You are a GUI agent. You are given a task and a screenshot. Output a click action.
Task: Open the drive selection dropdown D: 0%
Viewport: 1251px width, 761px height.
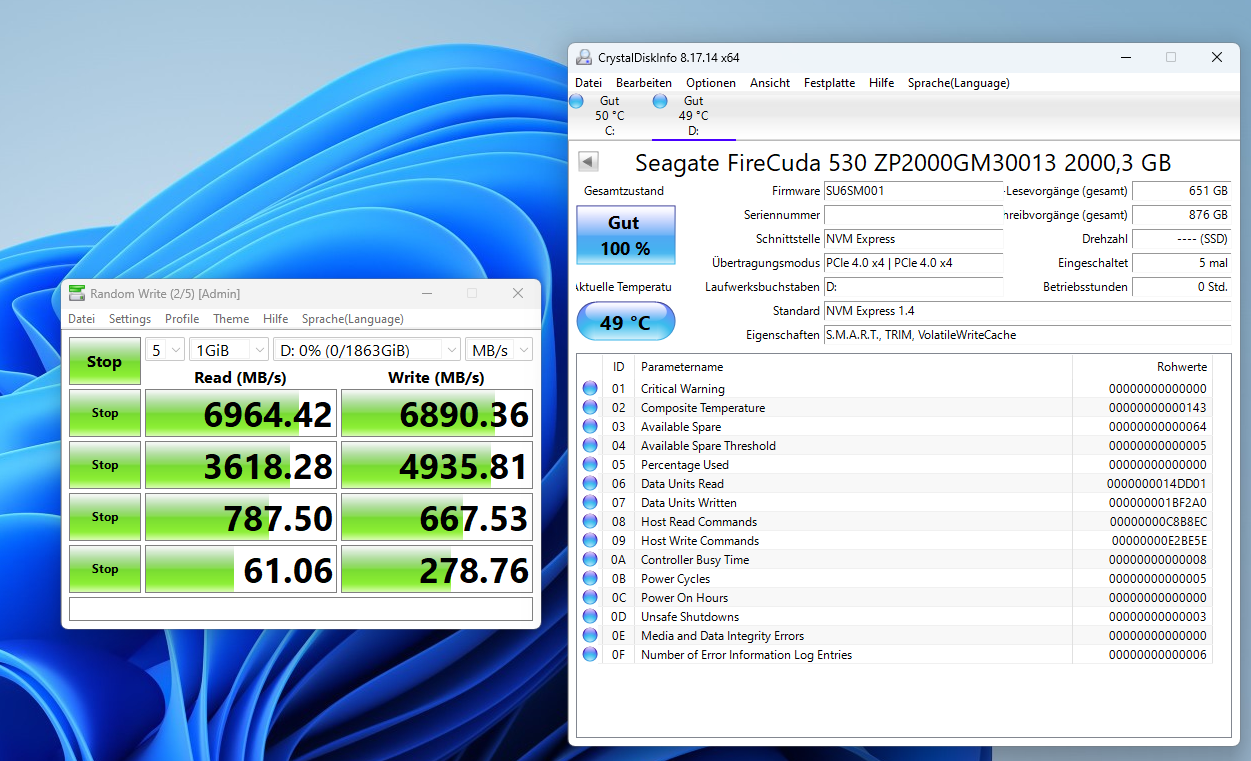[366, 350]
